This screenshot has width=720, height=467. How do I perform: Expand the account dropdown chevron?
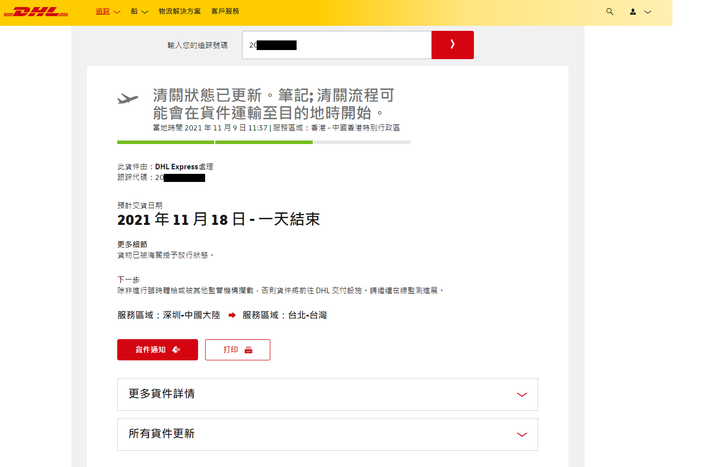pyautogui.click(x=647, y=12)
